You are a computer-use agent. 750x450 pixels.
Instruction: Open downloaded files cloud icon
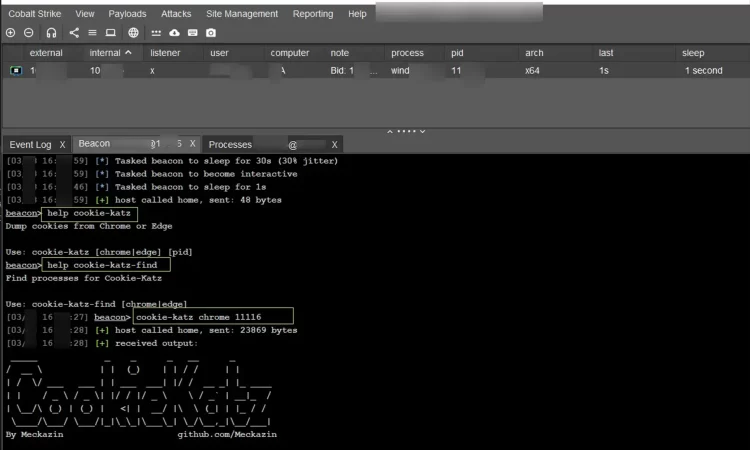[x=175, y=33]
